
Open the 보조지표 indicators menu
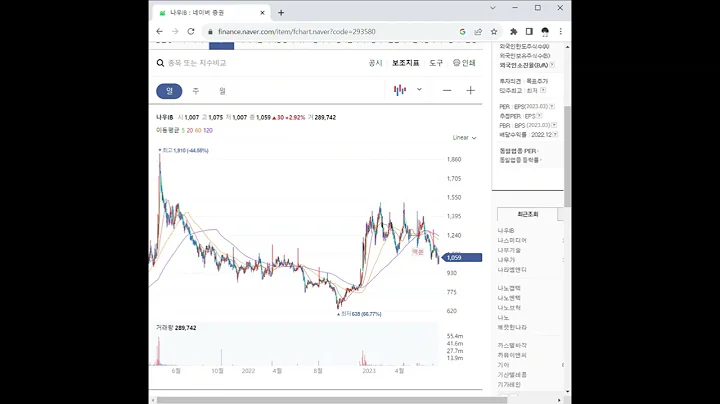[405, 63]
